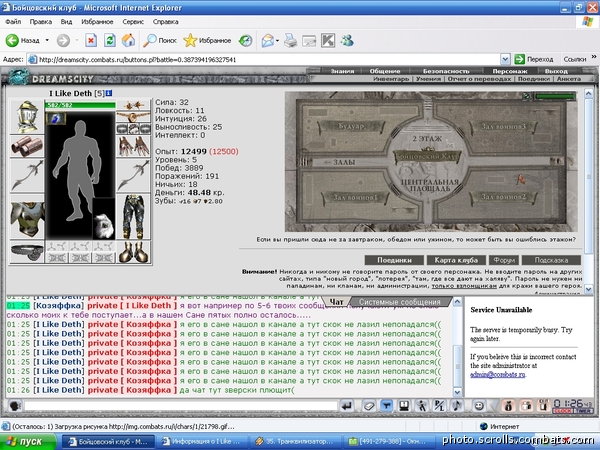Click the admin@combats.ru email link
The width and height of the screenshot is (600, 450).
point(498,375)
